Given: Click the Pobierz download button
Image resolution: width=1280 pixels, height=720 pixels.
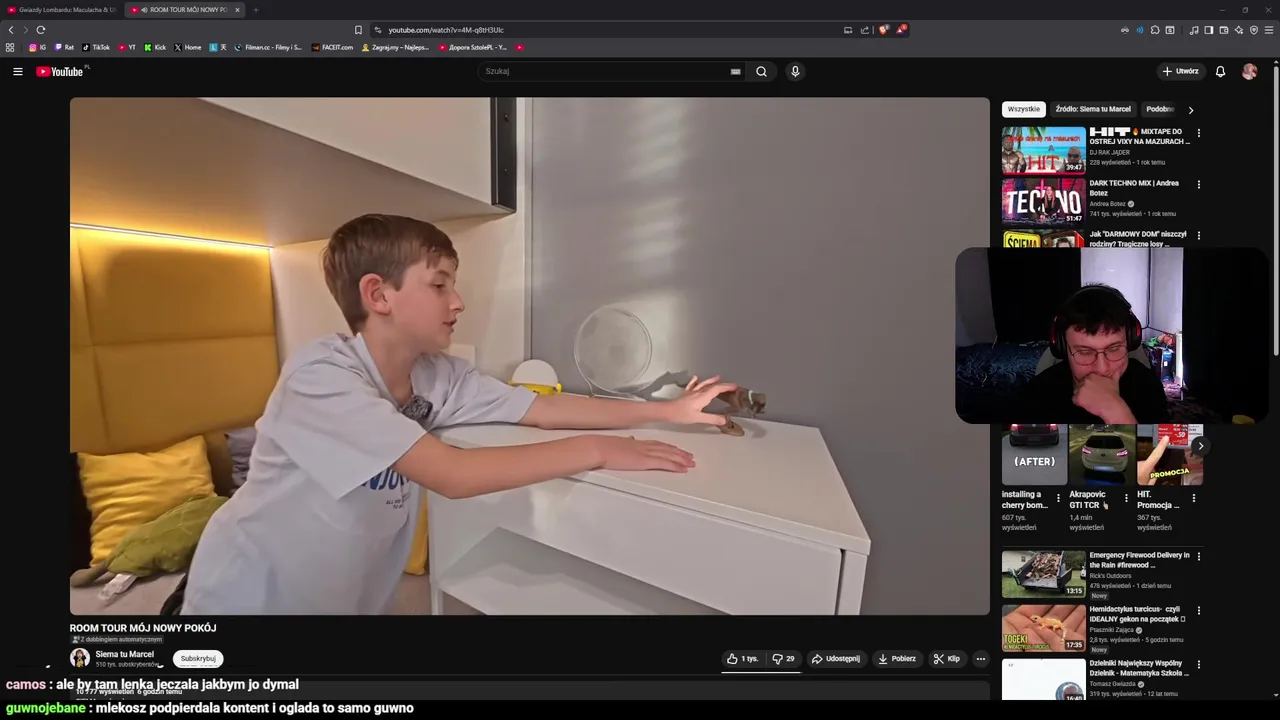Looking at the screenshot, I should [x=897, y=659].
